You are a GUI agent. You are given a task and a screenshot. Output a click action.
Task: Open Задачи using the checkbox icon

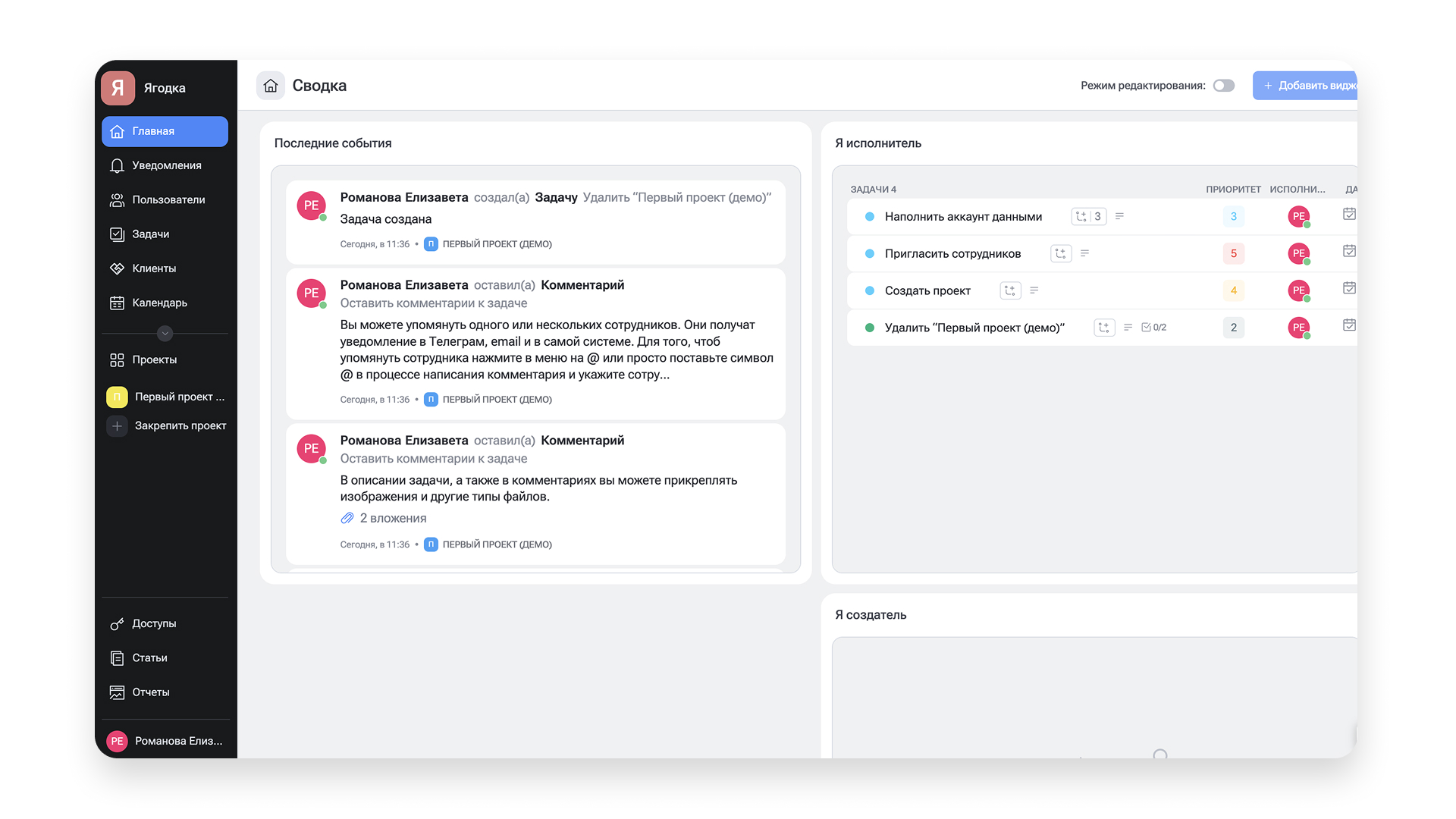[118, 234]
